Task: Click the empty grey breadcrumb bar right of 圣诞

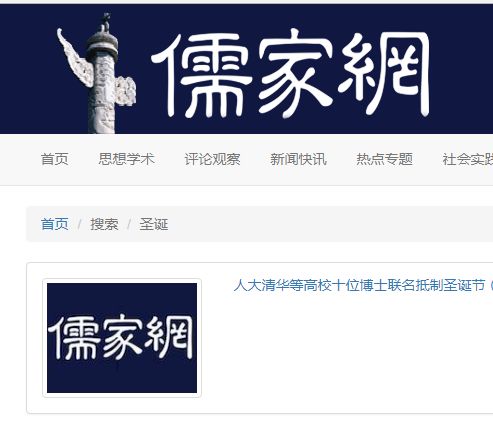Action: pyautogui.click(x=330, y=224)
